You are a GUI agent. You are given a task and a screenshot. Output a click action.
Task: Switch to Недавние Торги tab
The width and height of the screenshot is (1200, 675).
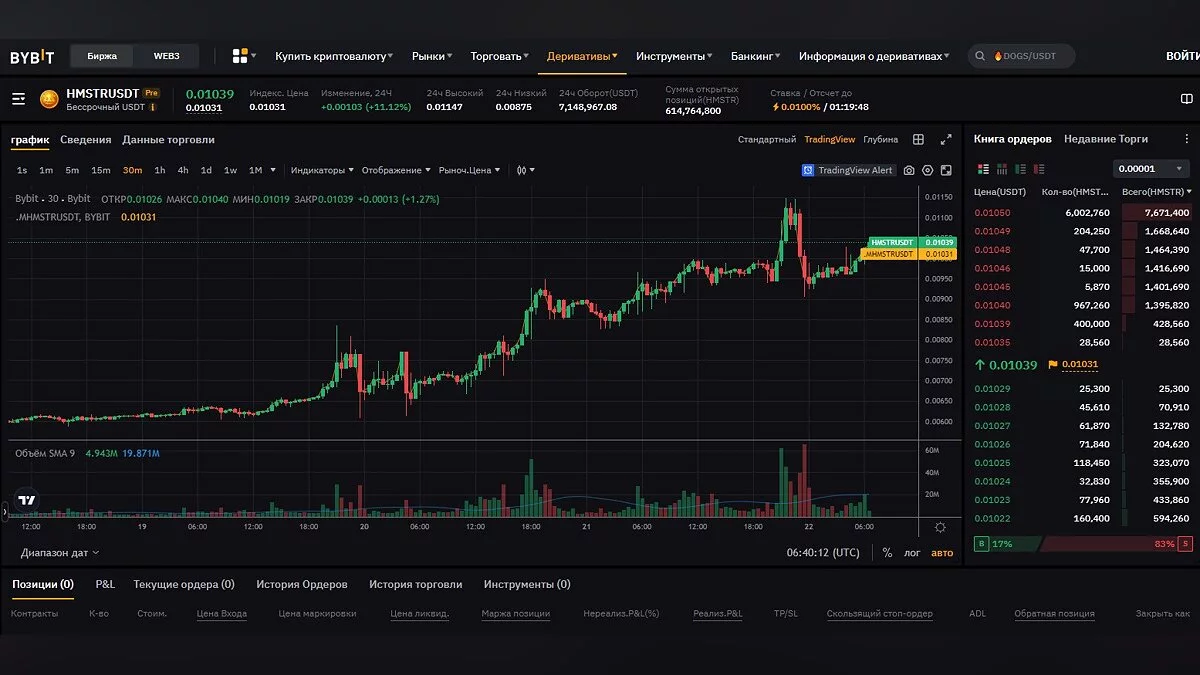click(x=1106, y=139)
